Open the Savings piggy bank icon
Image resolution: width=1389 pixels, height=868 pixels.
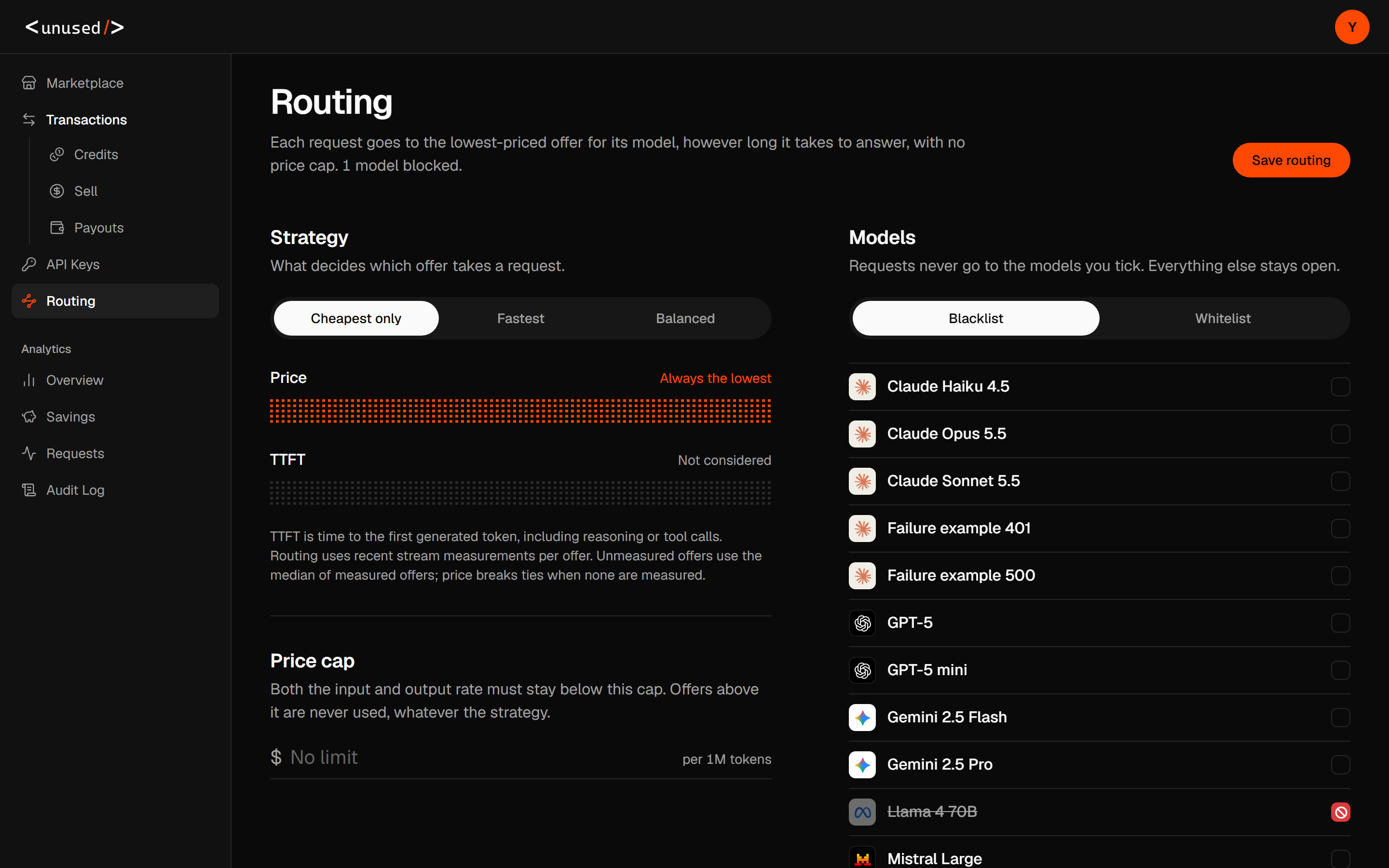click(29, 417)
